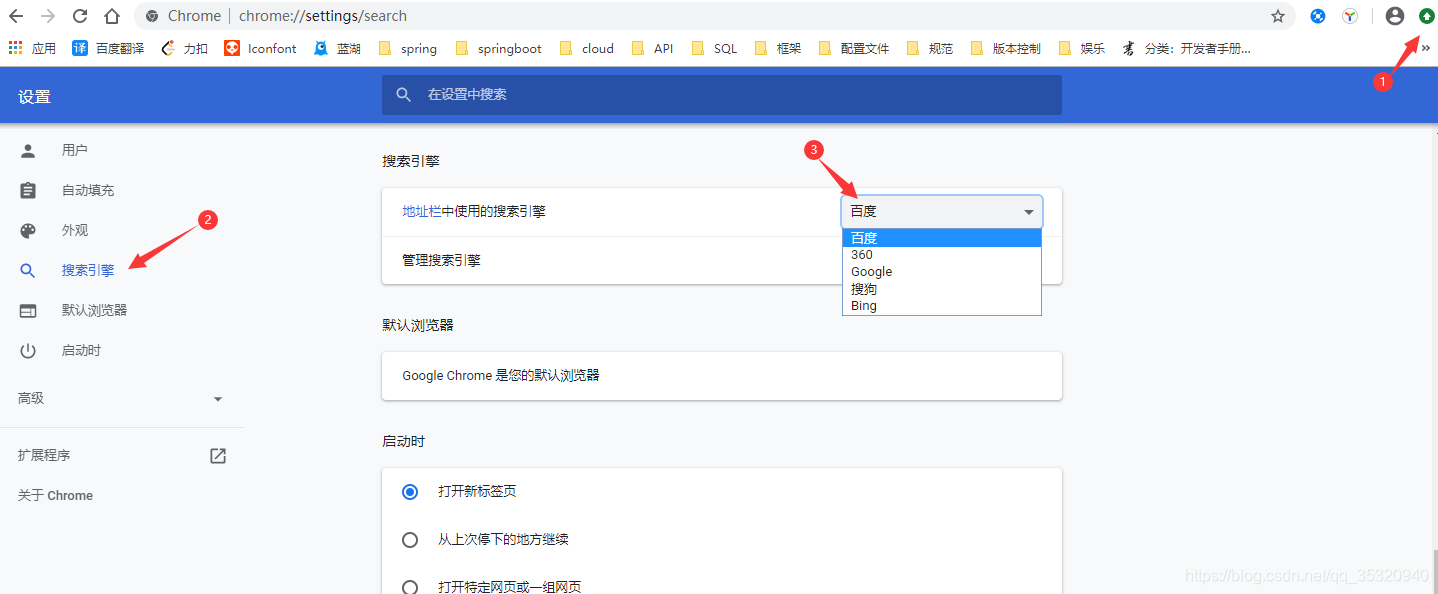
Task: Bookmark this page with the star icon
Action: [x=1277, y=16]
